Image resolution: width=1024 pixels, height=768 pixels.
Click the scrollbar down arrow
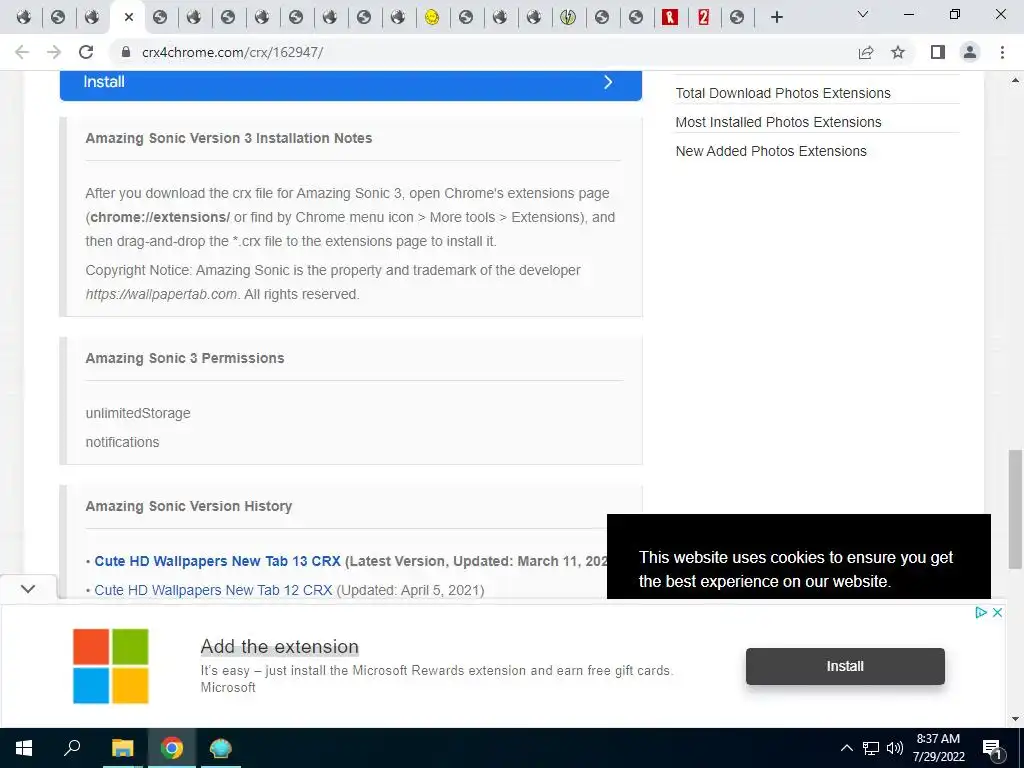coord(1015,720)
